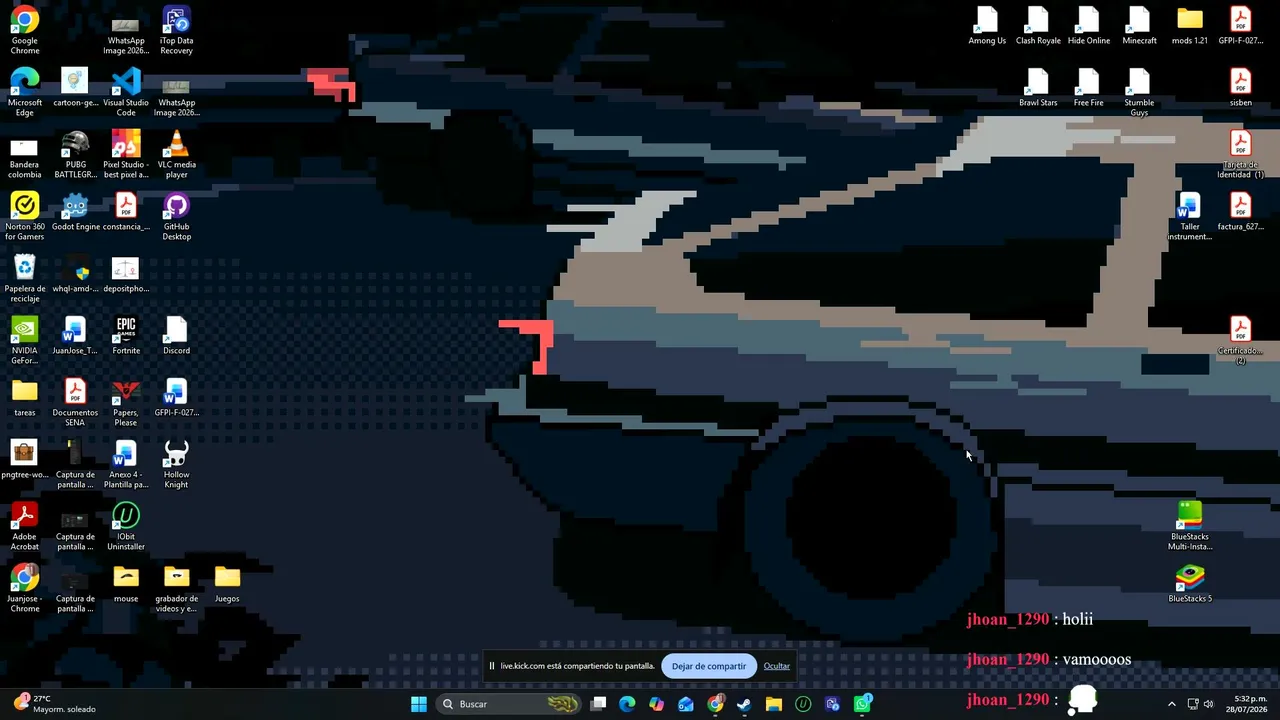Open the Papelera de reciclaje
Viewport: 1280px width, 720px height.
click(x=25, y=279)
